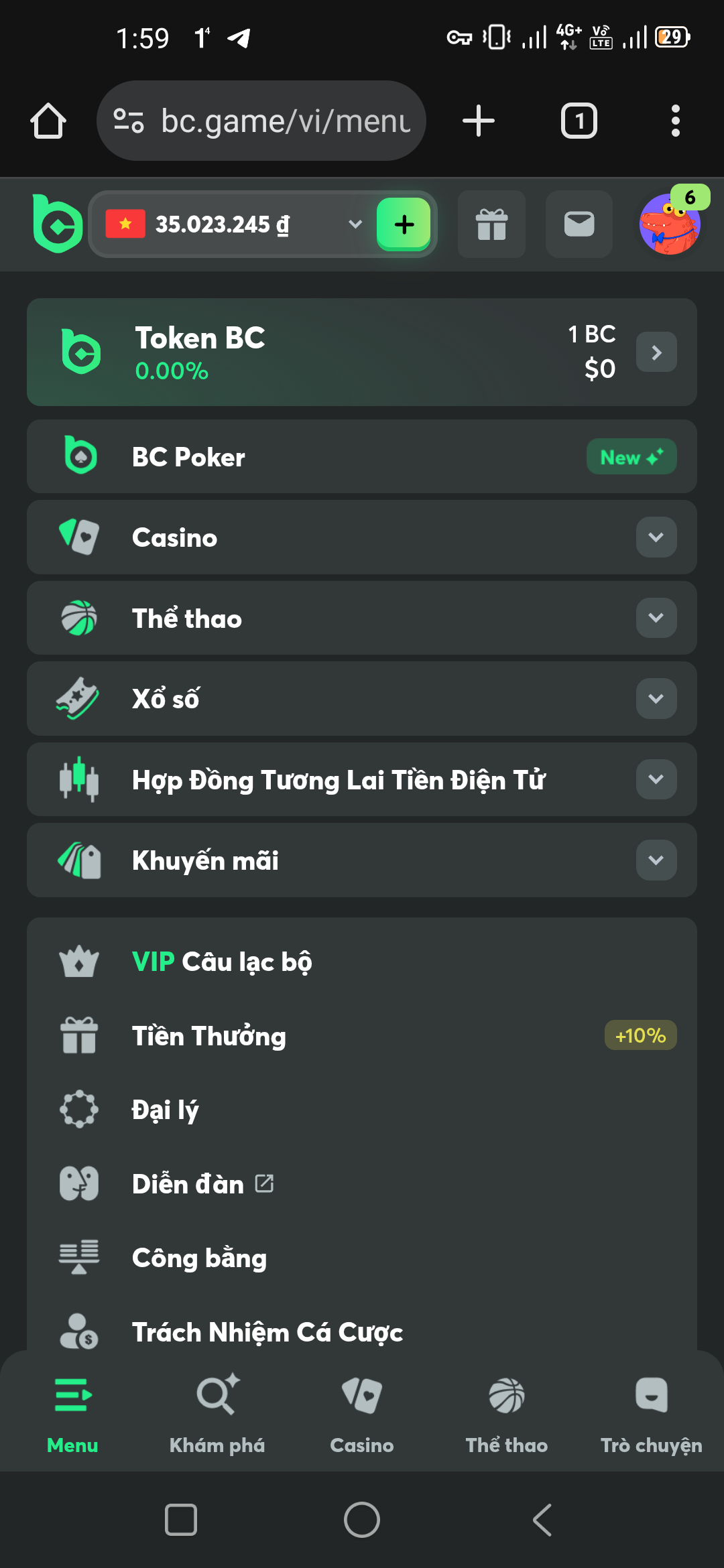Click the BC.Game logo in header
The image size is (724, 1568).
click(58, 224)
